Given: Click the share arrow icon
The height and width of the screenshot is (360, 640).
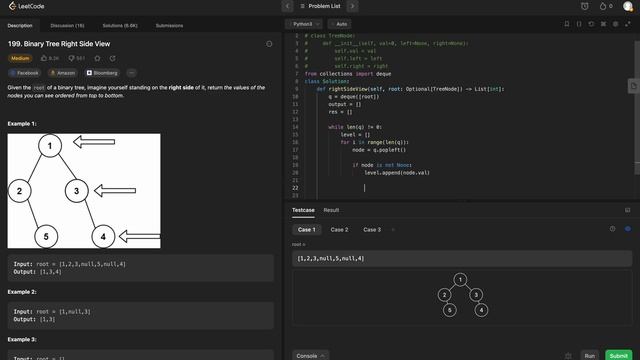Looking at the screenshot, I should point(113,58).
